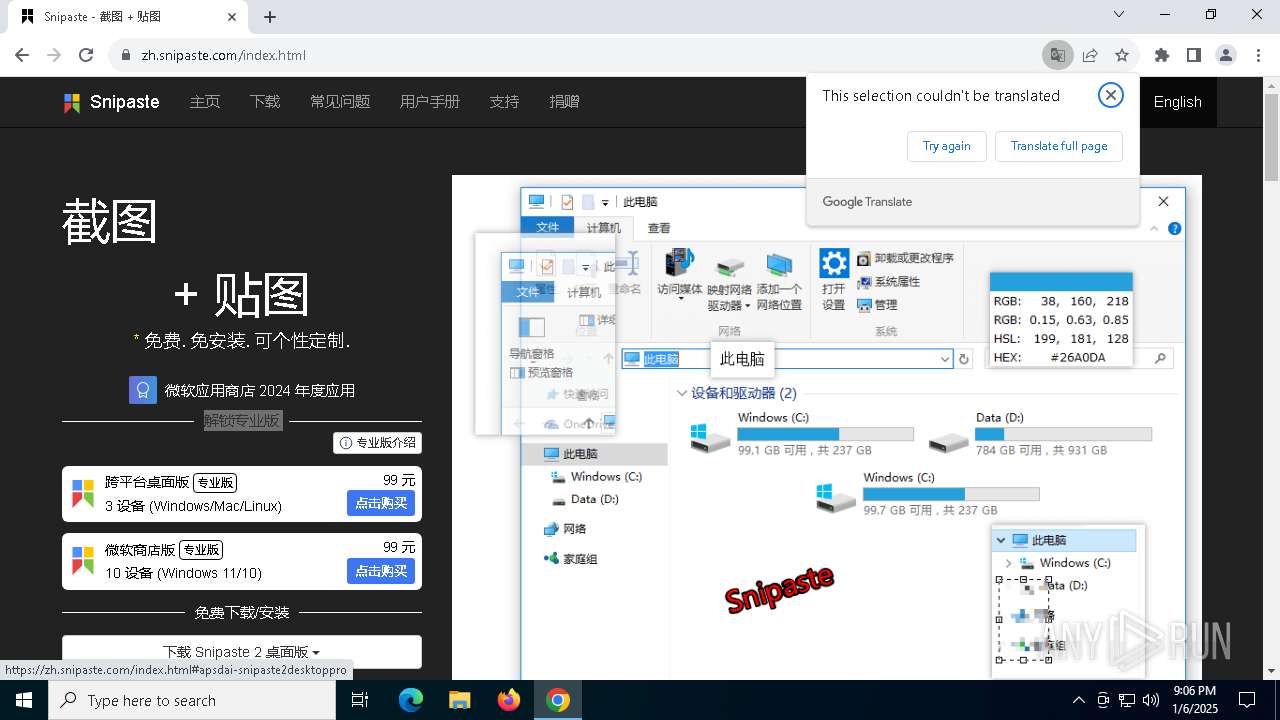Launch Firefox from taskbar
This screenshot has width=1280, height=720.
[509, 700]
